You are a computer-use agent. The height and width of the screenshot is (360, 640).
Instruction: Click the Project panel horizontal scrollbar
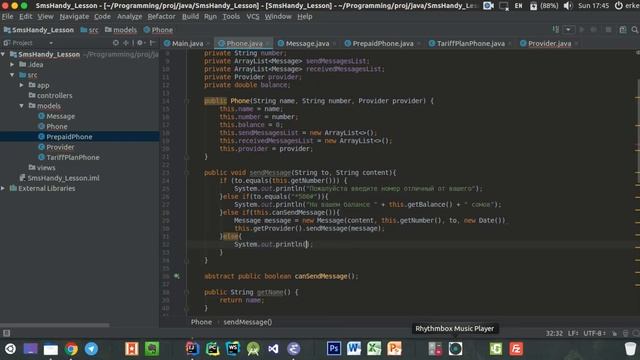[x=55, y=325]
